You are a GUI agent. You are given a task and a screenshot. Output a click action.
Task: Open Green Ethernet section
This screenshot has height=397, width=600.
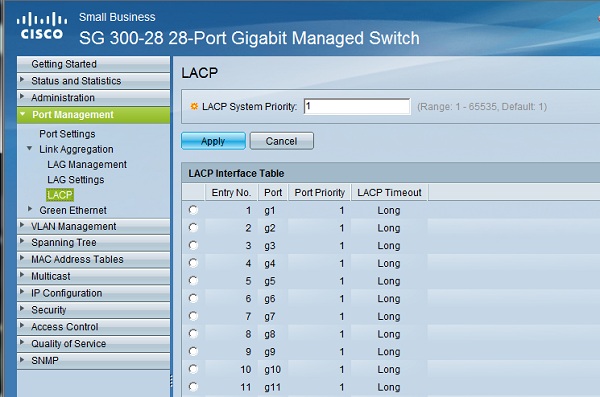point(73,210)
